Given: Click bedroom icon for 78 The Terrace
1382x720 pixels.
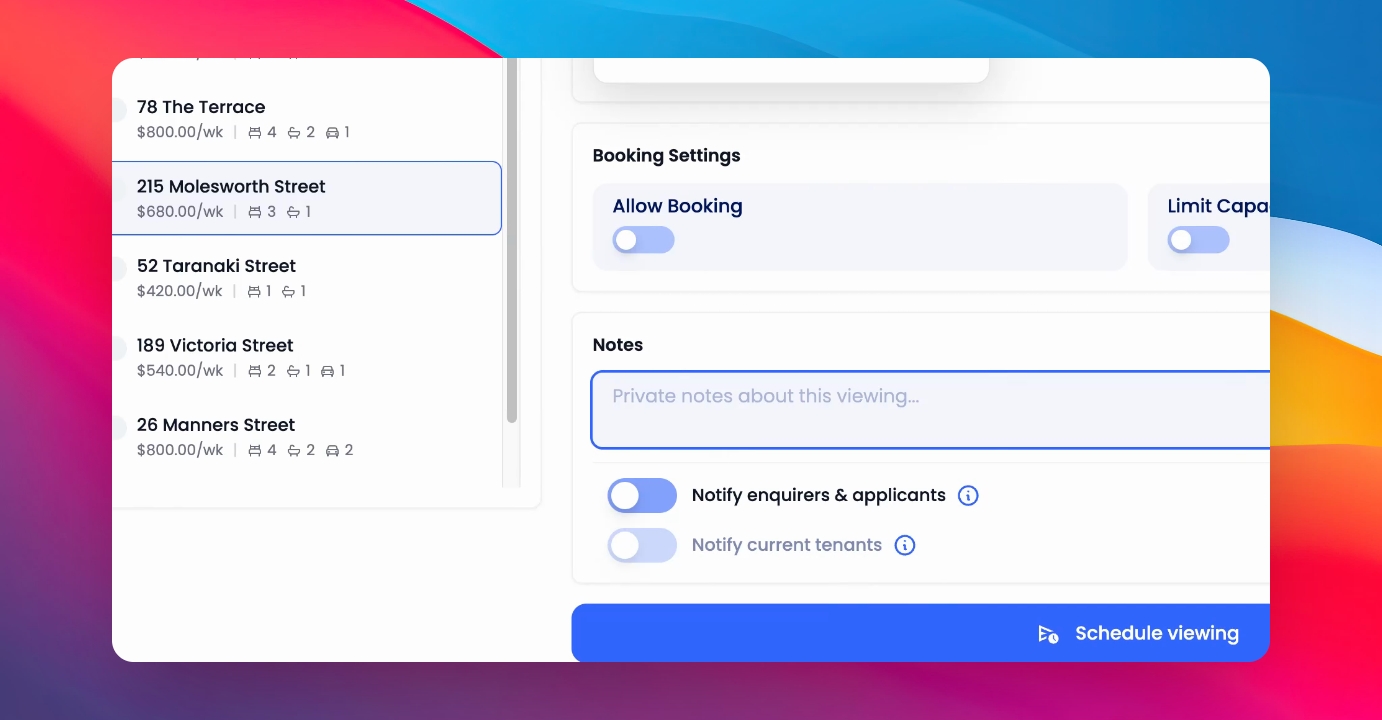Looking at the screenshot, I should pos(255,132).
